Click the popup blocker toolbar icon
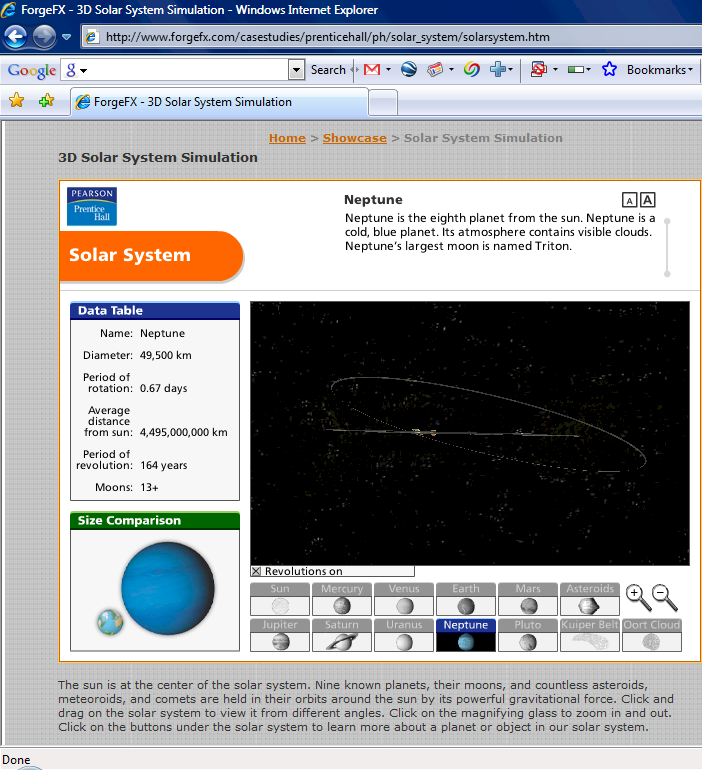The height and width of the screenshot is (770, 702). coord(539,70)
